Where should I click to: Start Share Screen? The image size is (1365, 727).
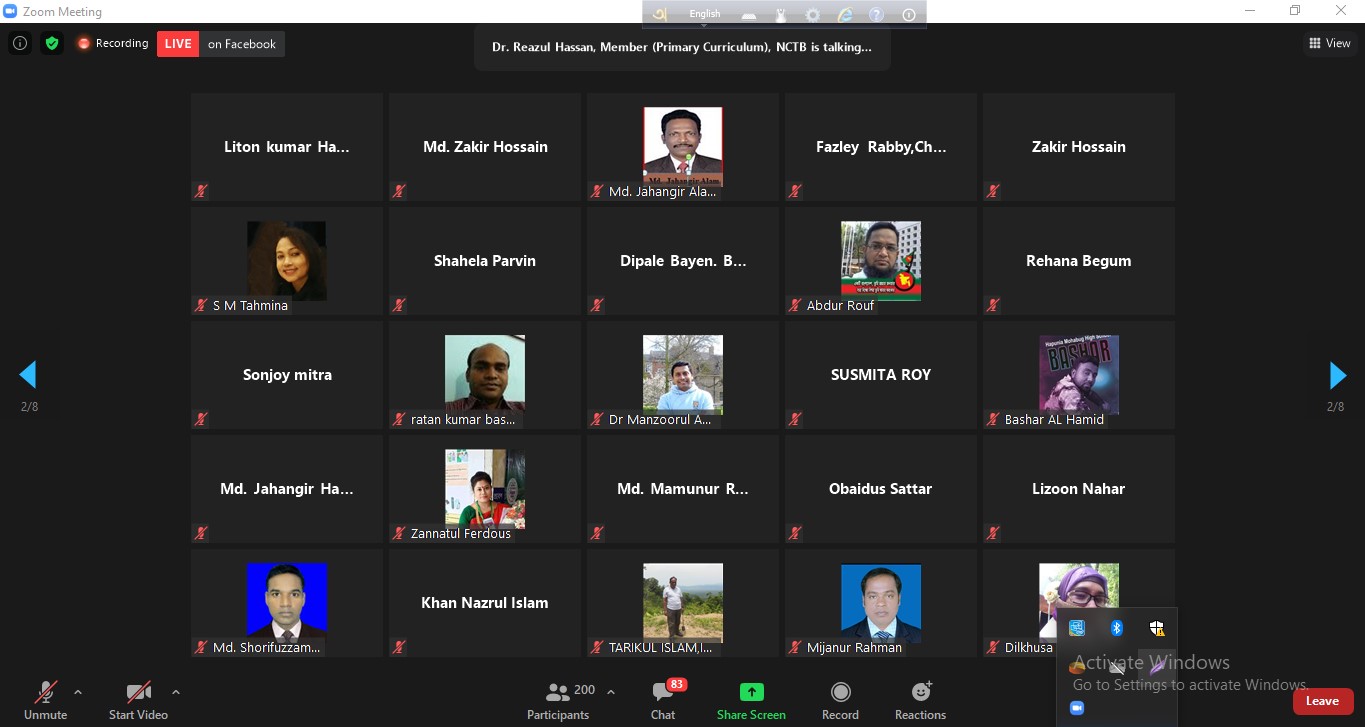coord(751,701)
